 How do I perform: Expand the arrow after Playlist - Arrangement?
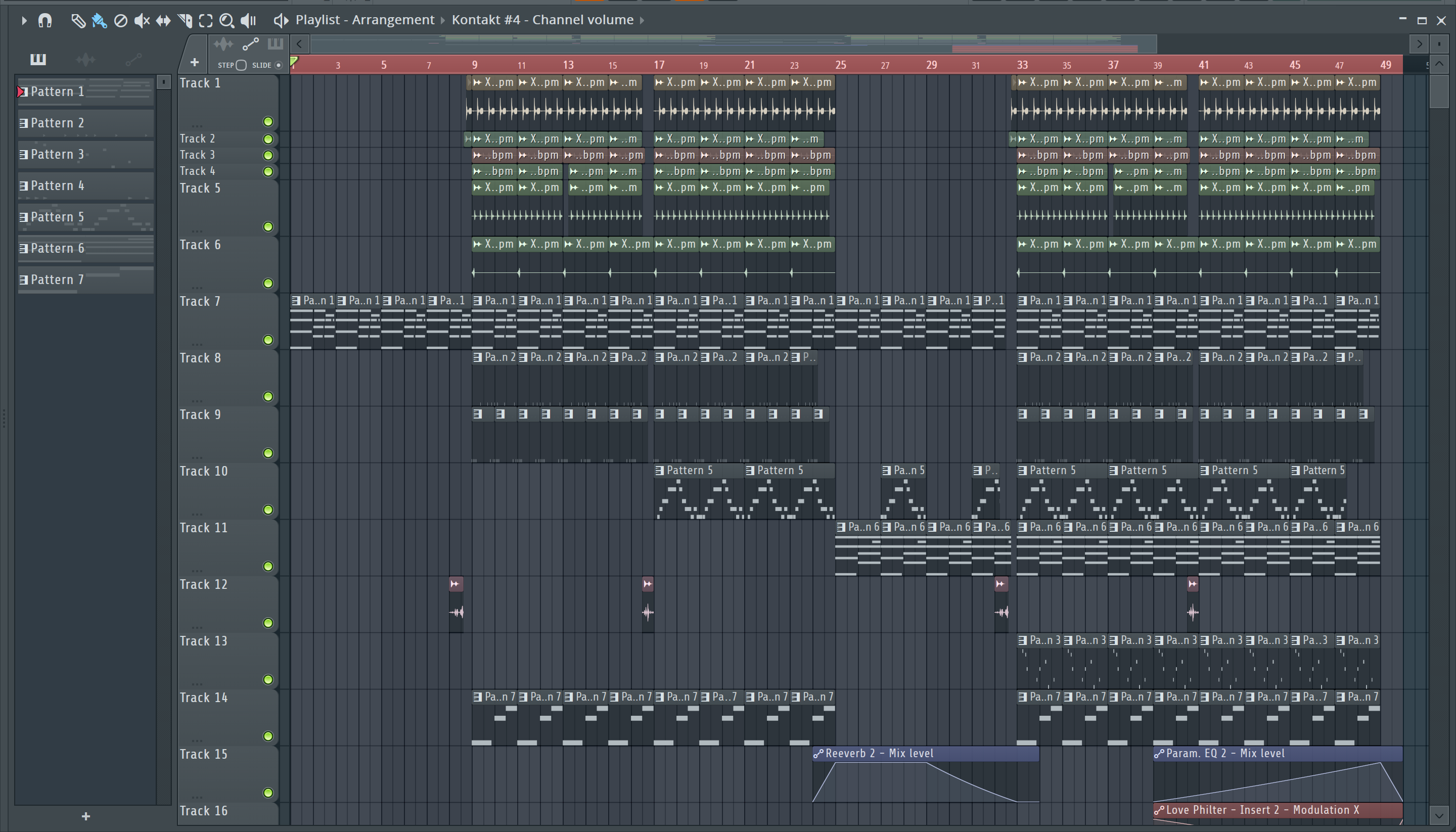(x=442, y=21)
